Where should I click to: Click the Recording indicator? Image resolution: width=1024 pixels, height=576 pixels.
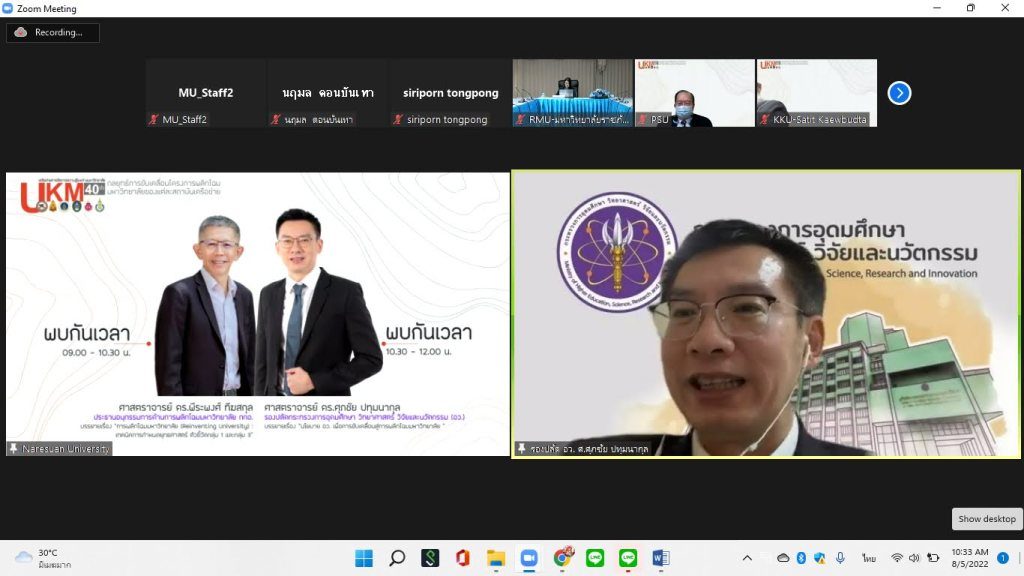[53, 32]
